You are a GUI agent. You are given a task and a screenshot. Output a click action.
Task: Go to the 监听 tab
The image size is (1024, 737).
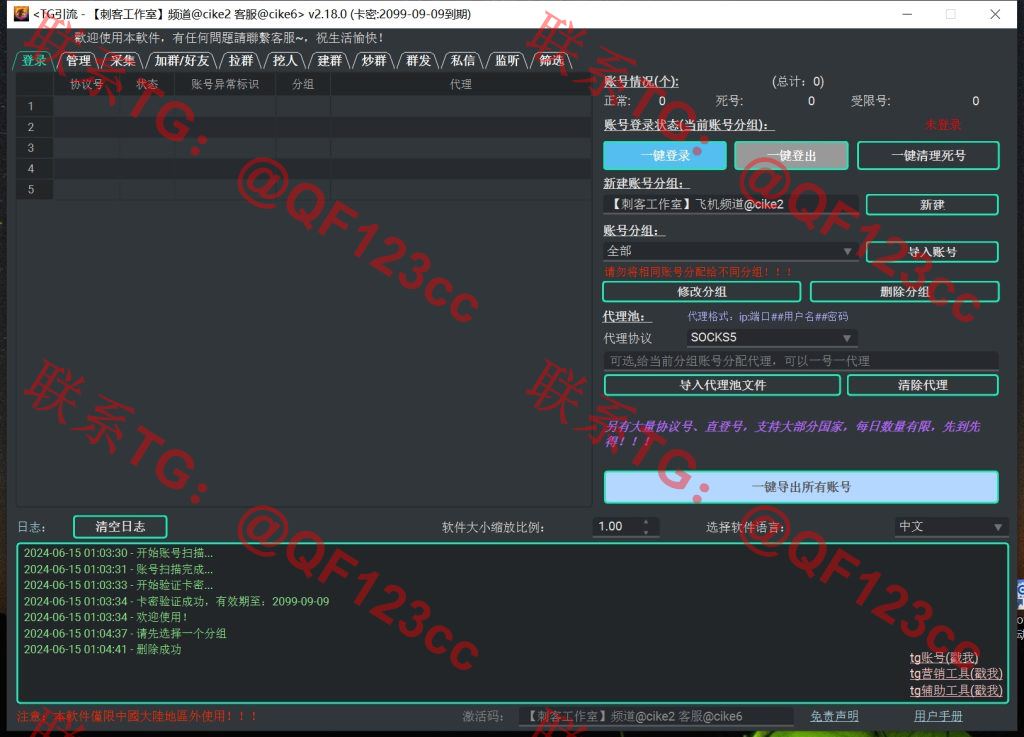507,61
